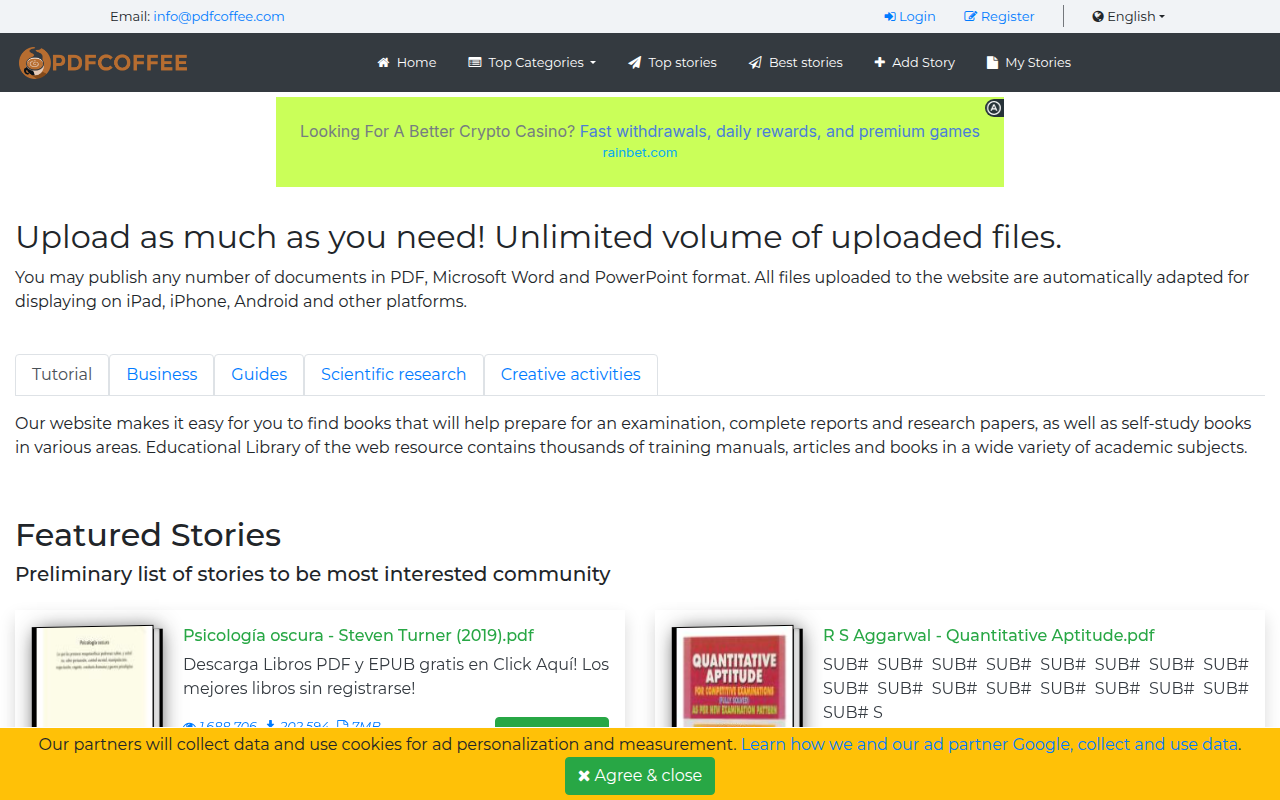Image resolution: width=1280 pixels, height=800 pixels.
Task: Switch to Scientific research tab
Action: (x=394, y=374)
